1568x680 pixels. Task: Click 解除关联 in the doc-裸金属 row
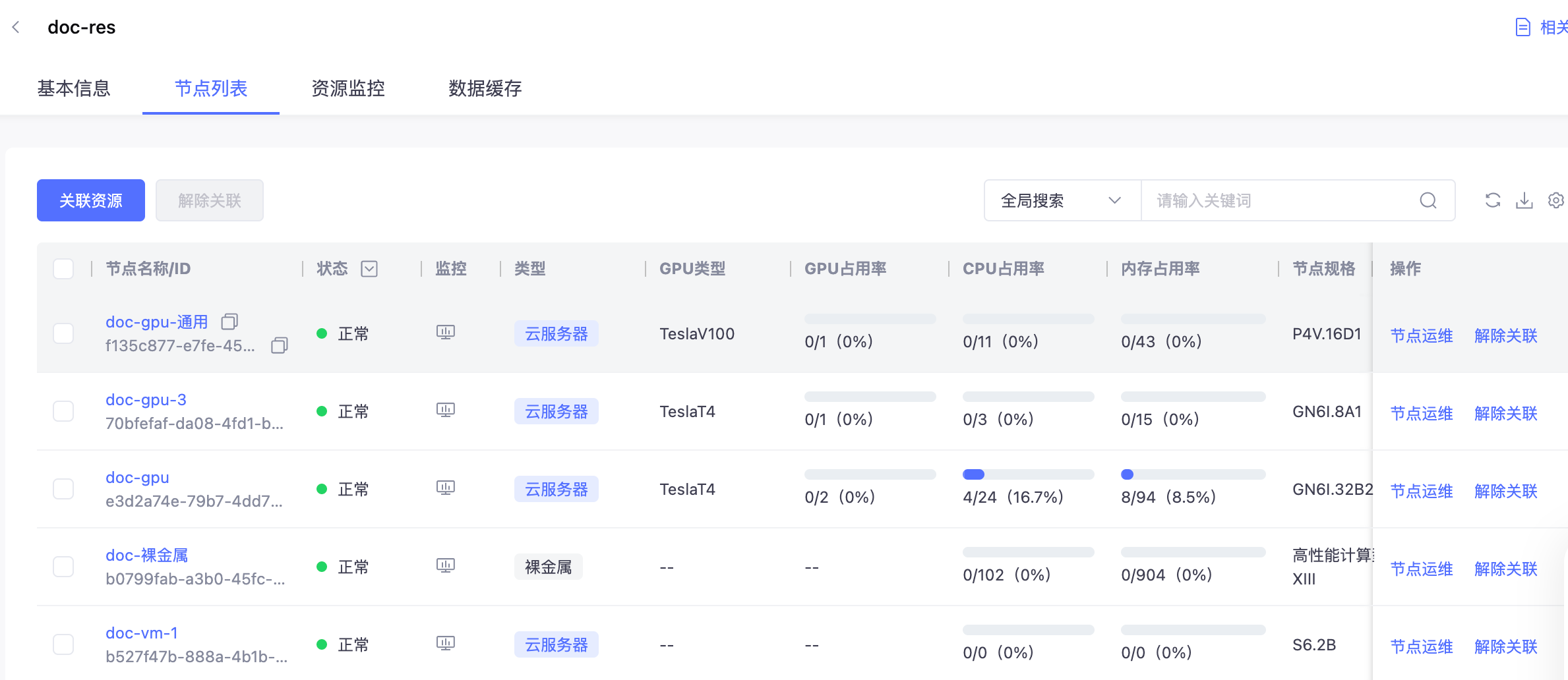point(1506,569)
